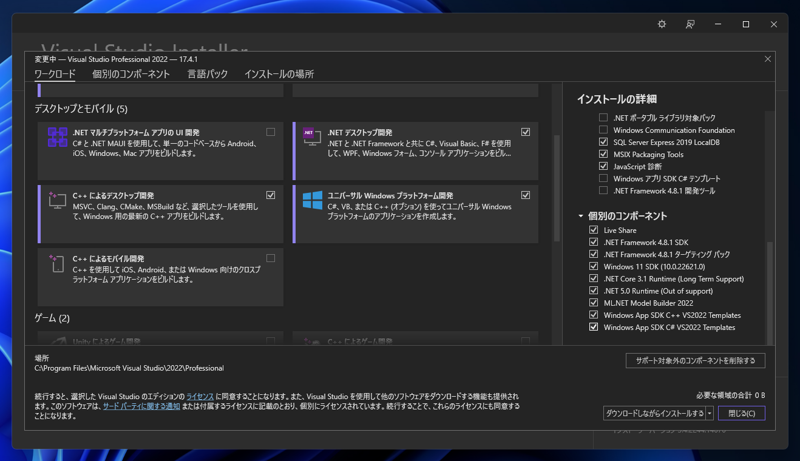This screenshot has height=461, width=800.
Task: Uncheck ML.NET Model Builder 2022 checkbox
Action: [x=593, y=303]
